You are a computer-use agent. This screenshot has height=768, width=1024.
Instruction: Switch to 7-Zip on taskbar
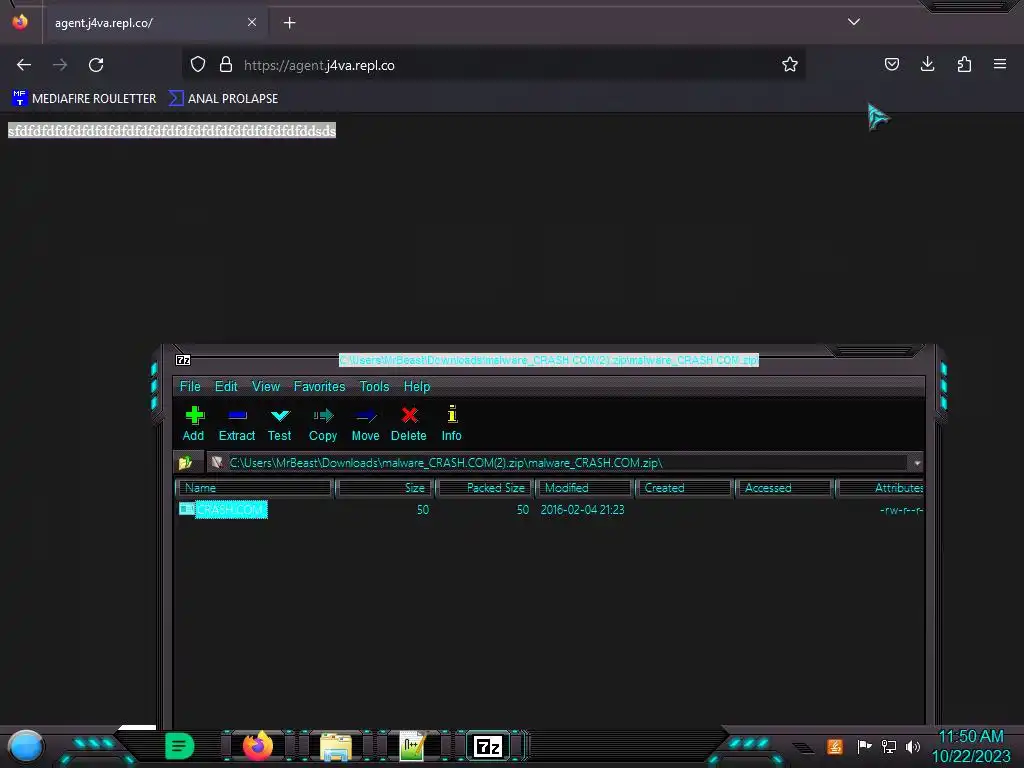tap(488, 746)
